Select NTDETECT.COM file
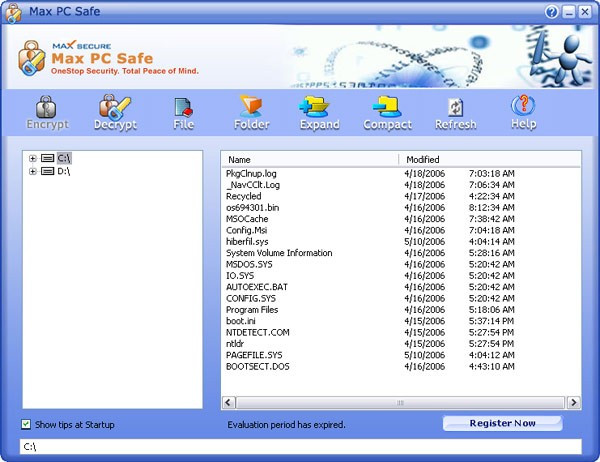This screenshot has width=600, height=462. click(x=258, y=332)
